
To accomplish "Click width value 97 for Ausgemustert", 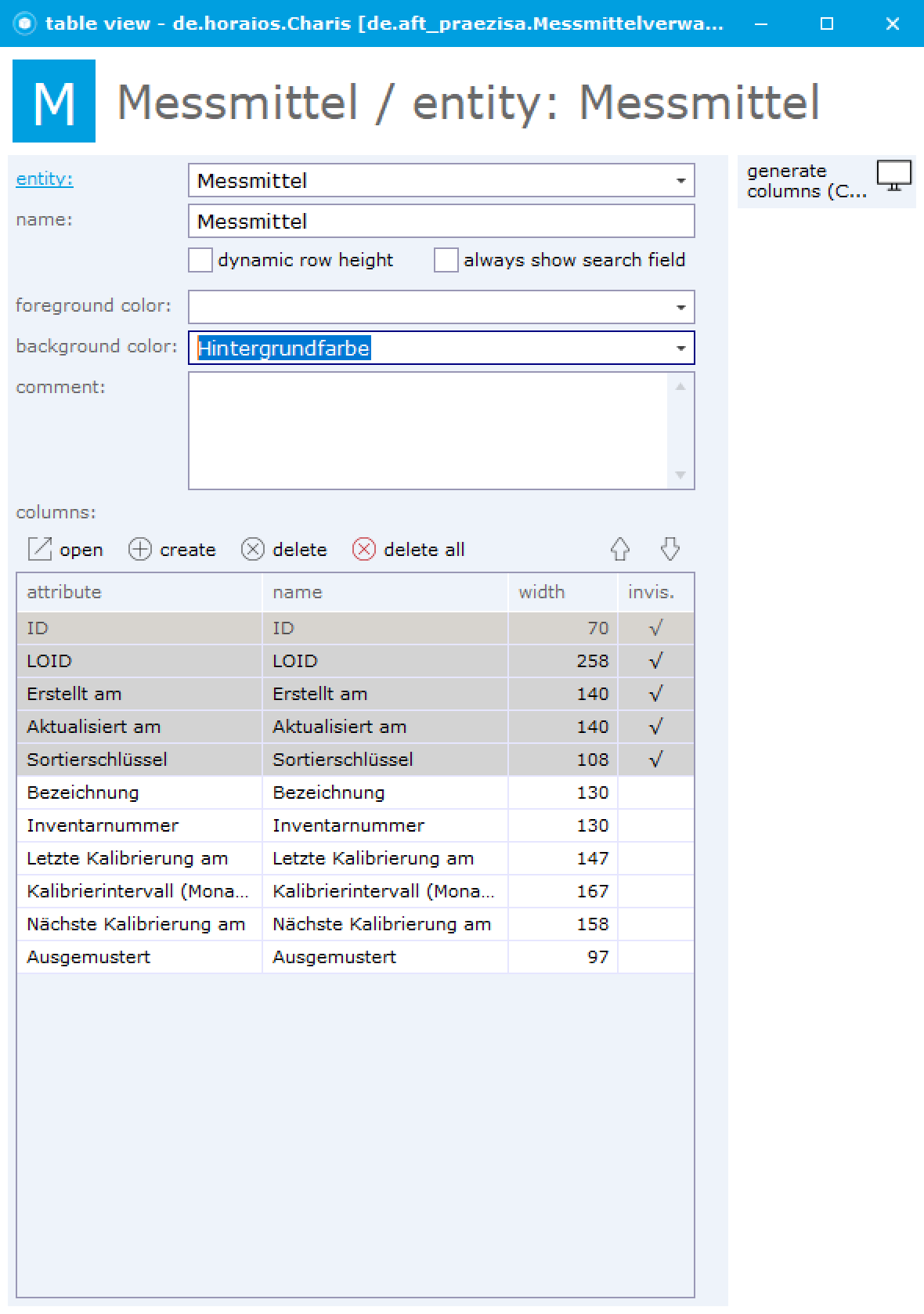I will 598,957.
